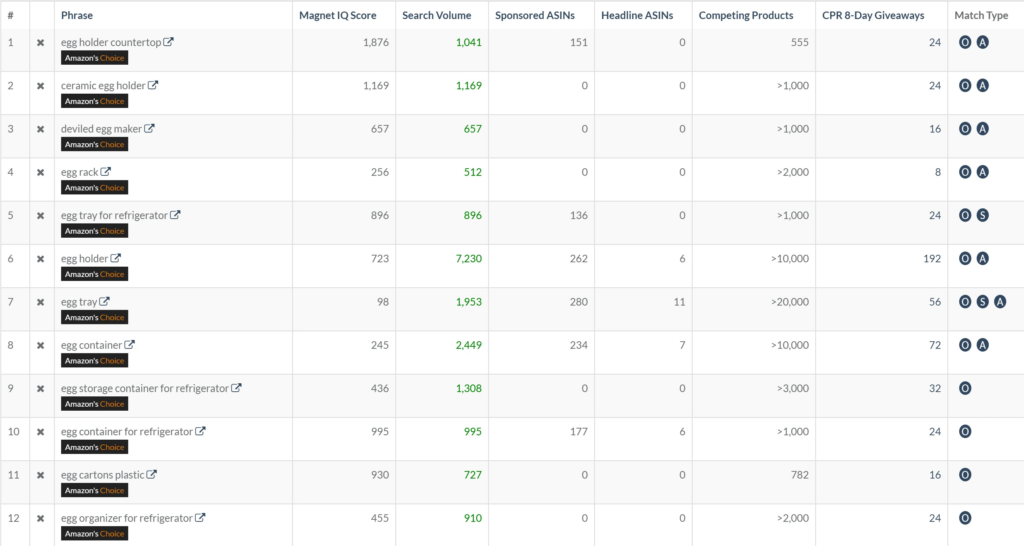The width and height of the screenshot is (1024, 546).
Task: Delete the 'egg rack' keyword row
Action: (x=41, y=173)
